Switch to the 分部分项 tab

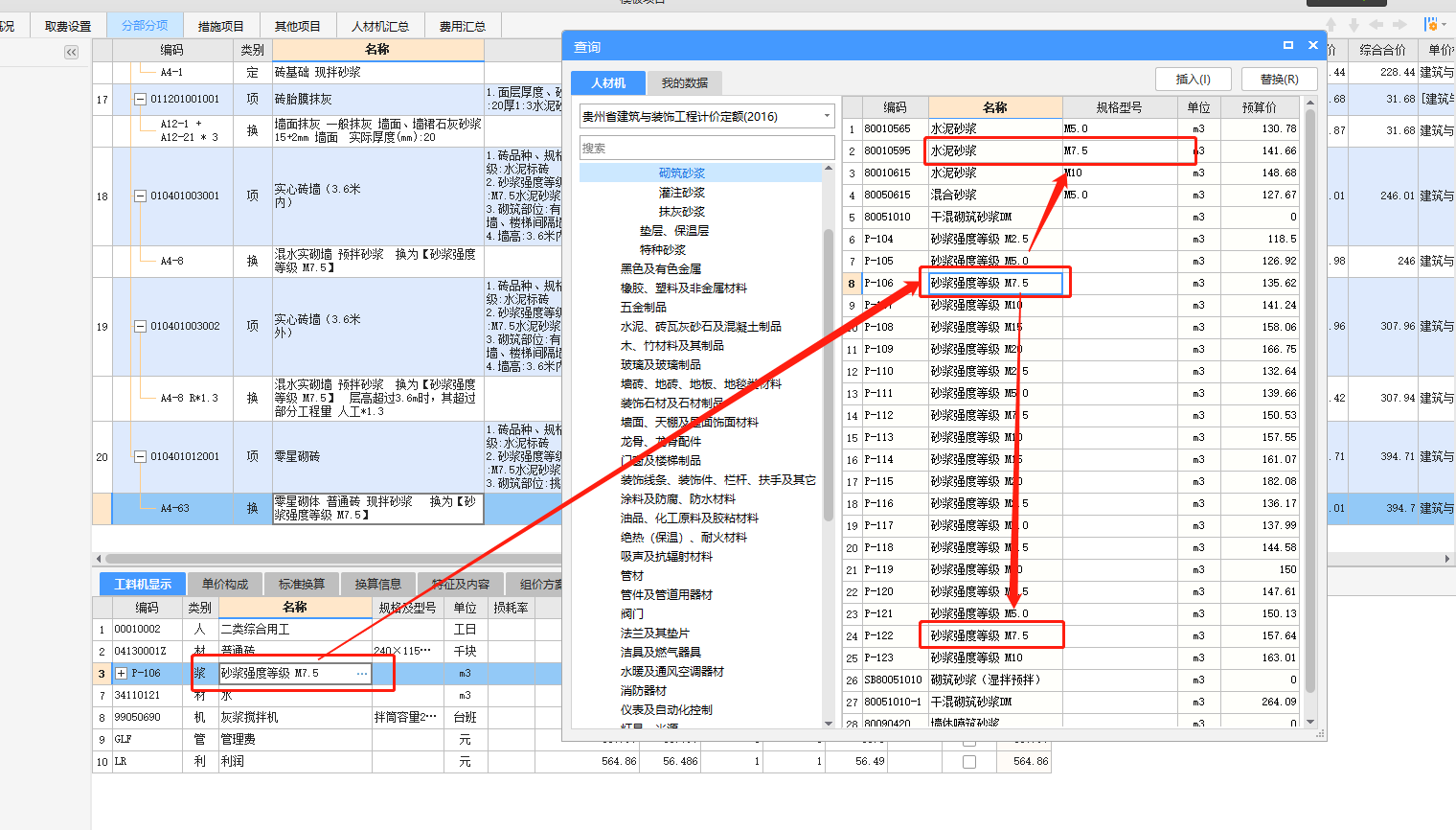point(145,26)
